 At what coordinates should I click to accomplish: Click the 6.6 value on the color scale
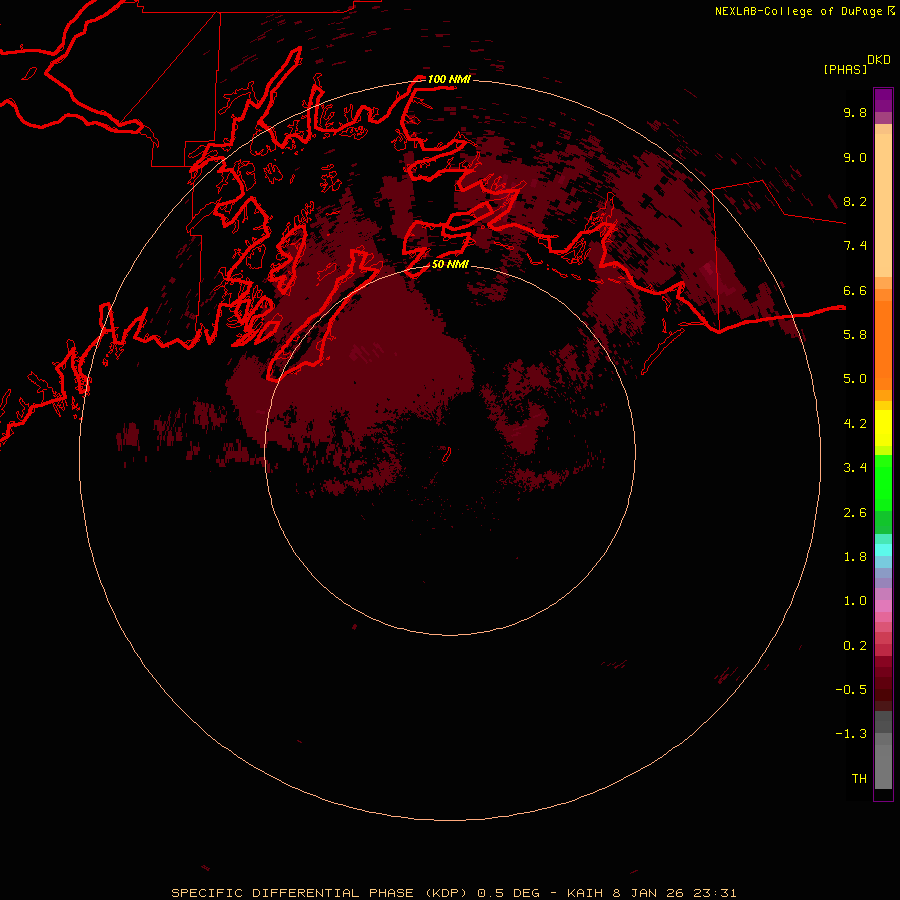(855, 290)
